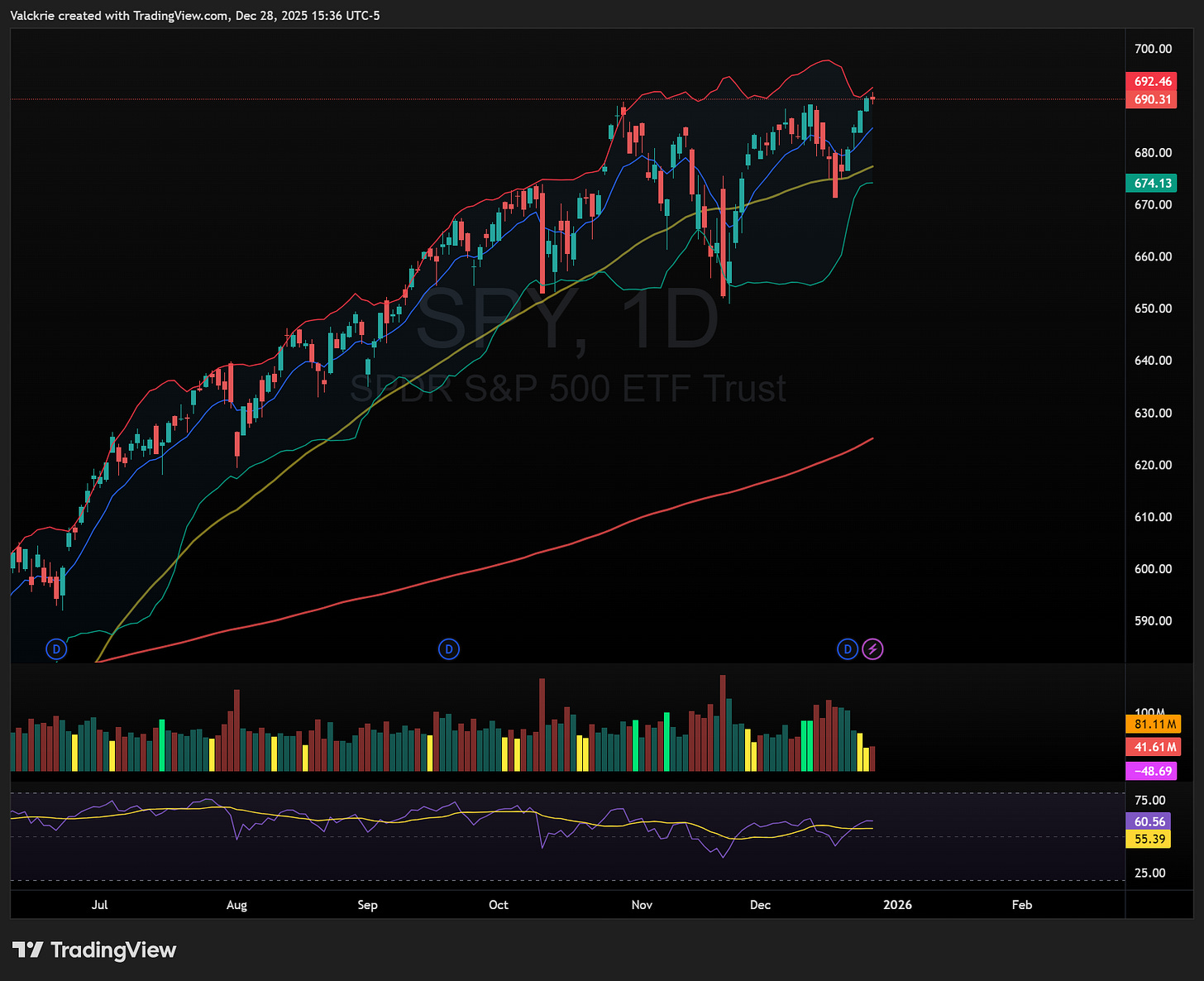Image resolution: width=1204 pixels, height=981 pixels.
Task: Click the purple 60.56 RSI label
Action: pos(1149,821)
